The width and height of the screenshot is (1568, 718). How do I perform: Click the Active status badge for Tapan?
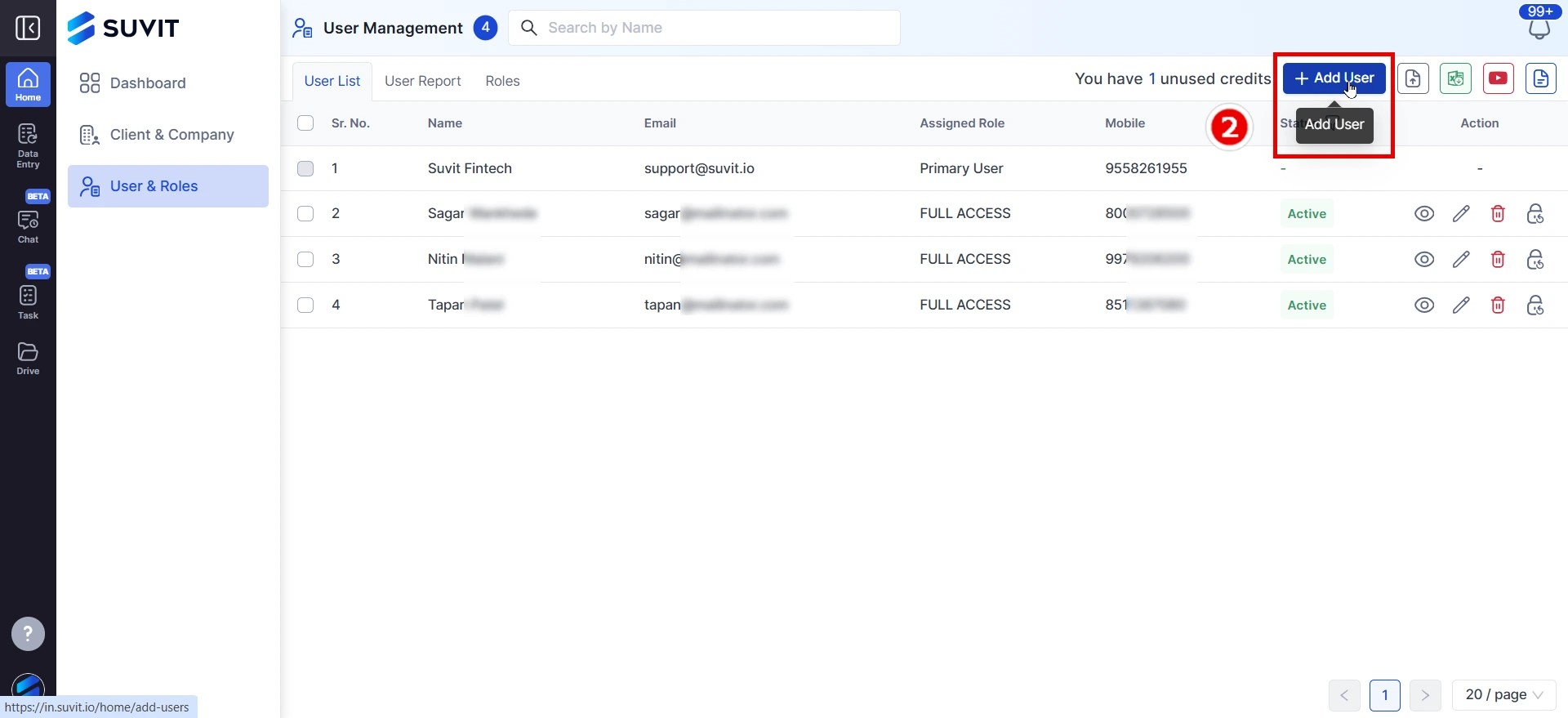pos(1307,305)
